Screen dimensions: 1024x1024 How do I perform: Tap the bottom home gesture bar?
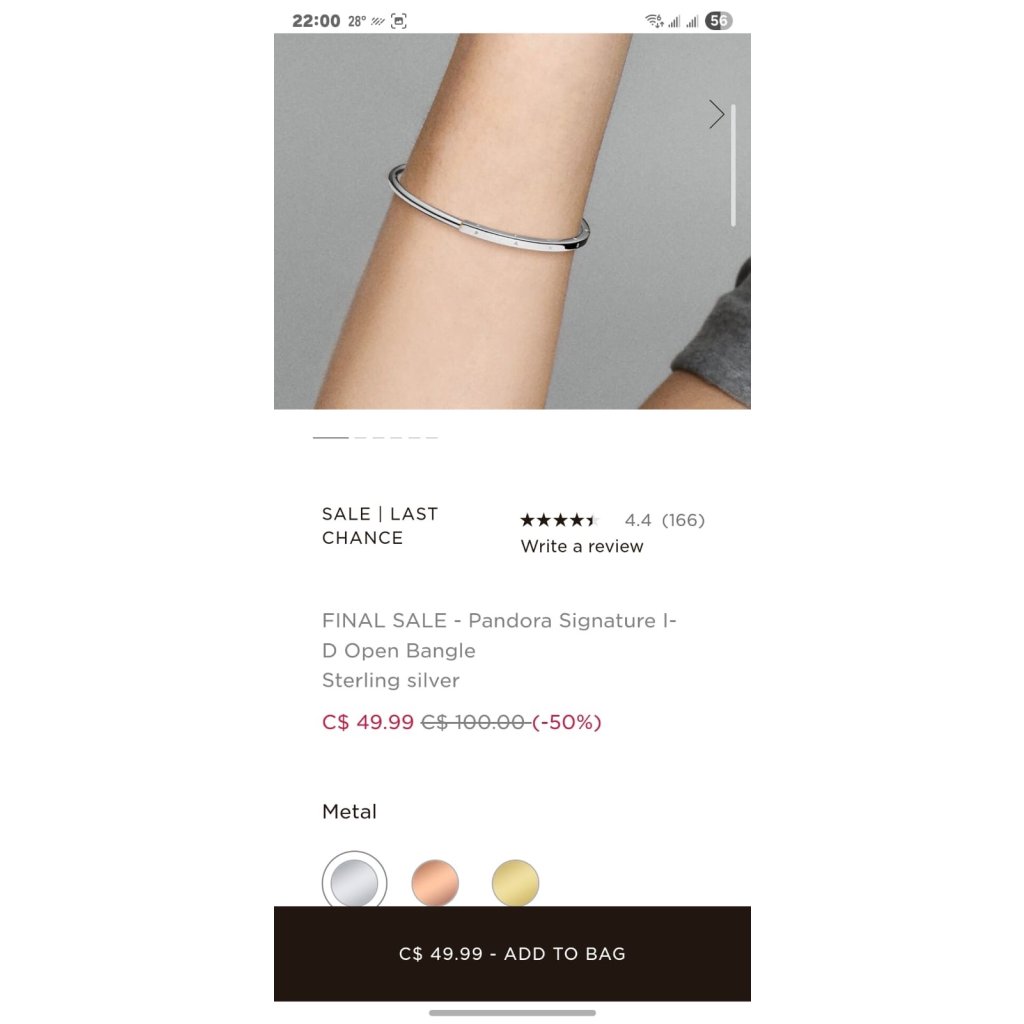tap(512, 1013)
